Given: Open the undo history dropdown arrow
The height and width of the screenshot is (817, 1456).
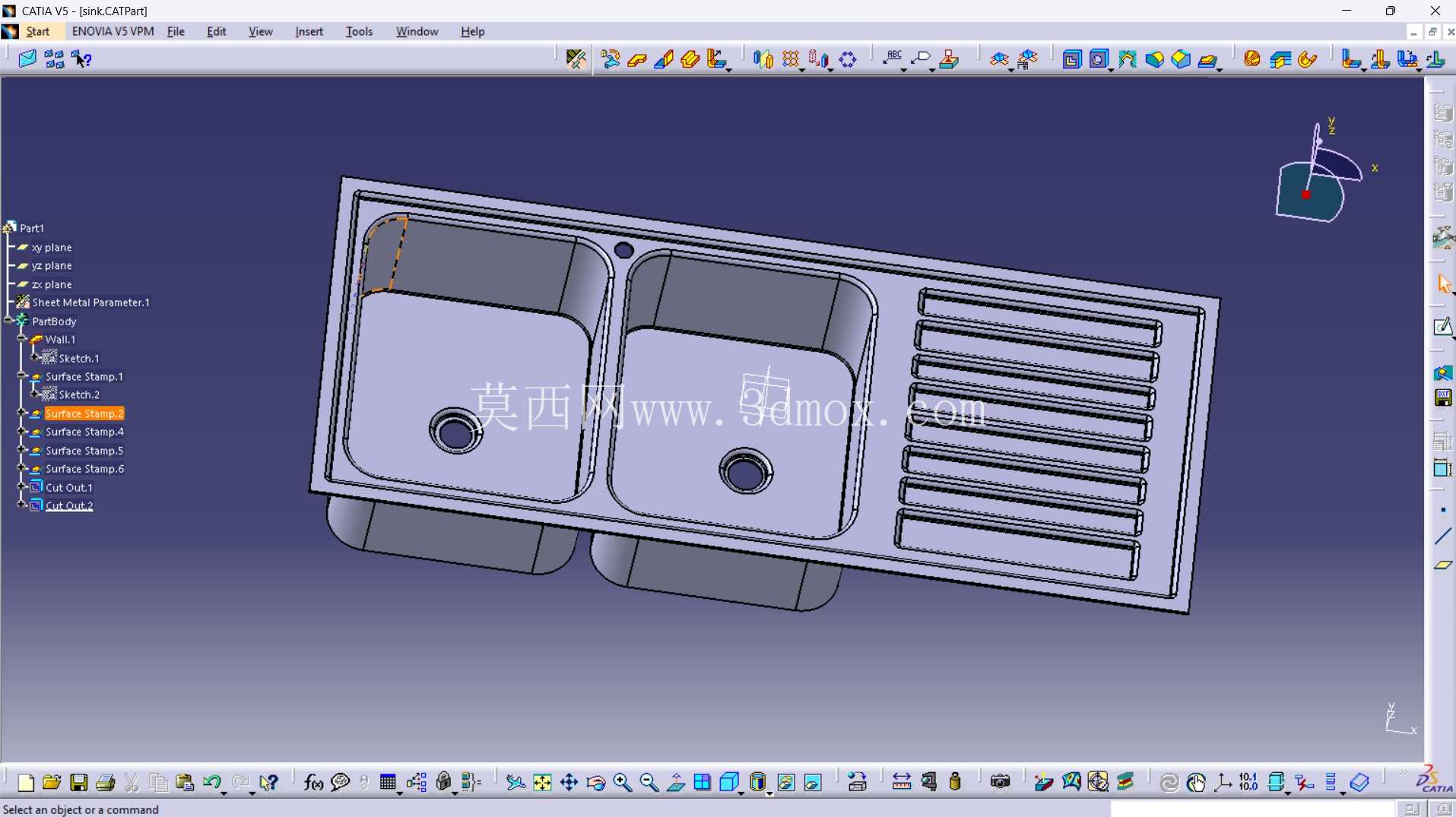Looking at the screenshot, I should coord(224,793).
